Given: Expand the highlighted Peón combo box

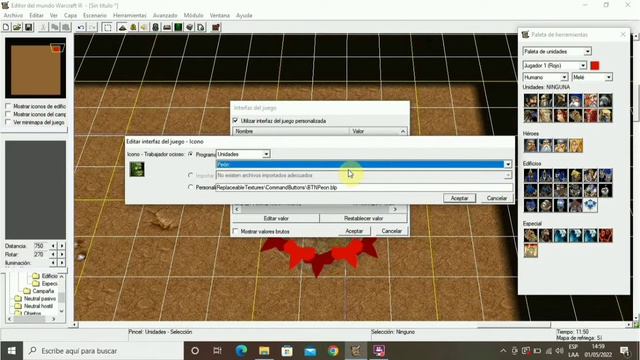Looking at the screenshot, I should click(x=507, y=164).
